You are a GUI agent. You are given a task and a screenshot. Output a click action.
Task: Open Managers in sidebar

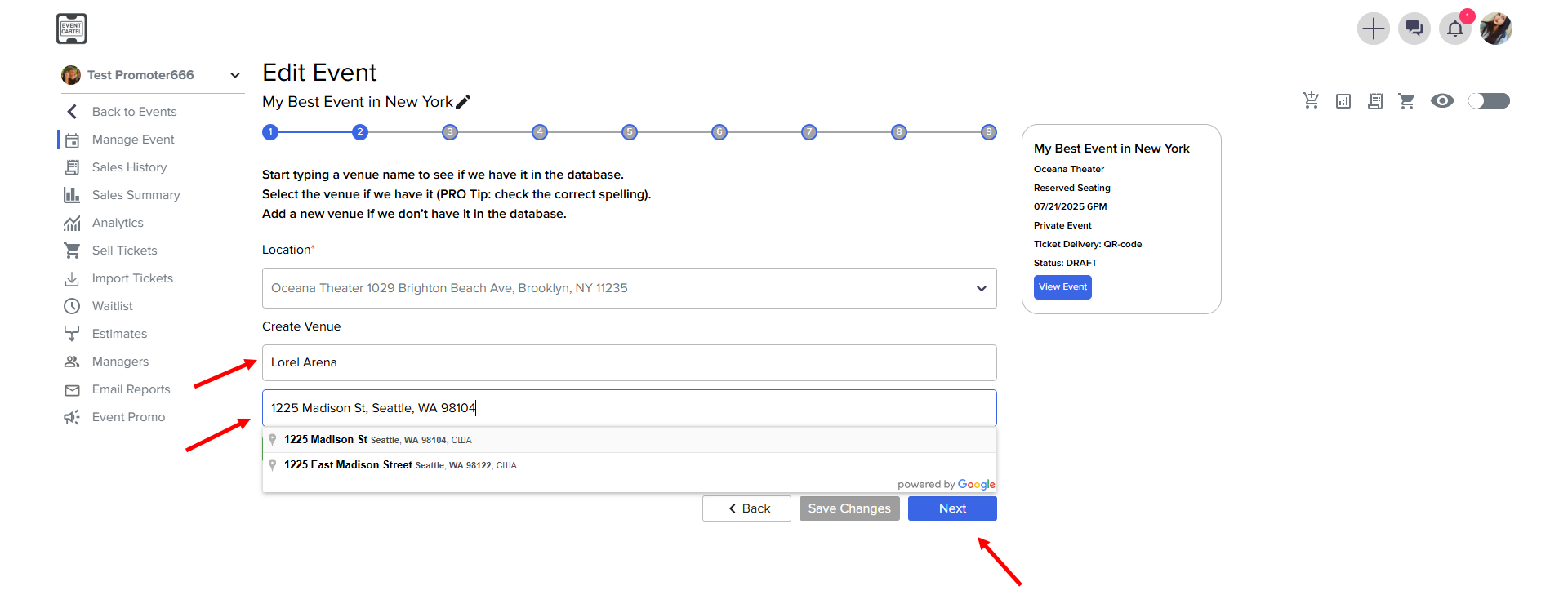pyautogui.click(x=120, y=362)
